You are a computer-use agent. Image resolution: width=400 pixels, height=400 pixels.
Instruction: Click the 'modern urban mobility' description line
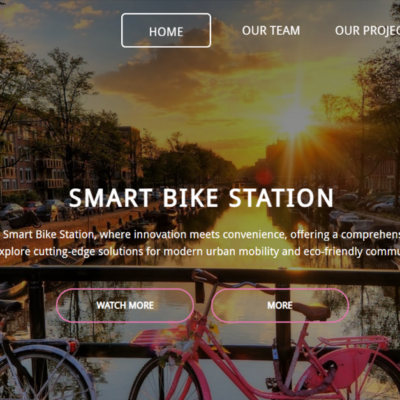point(200,251)
